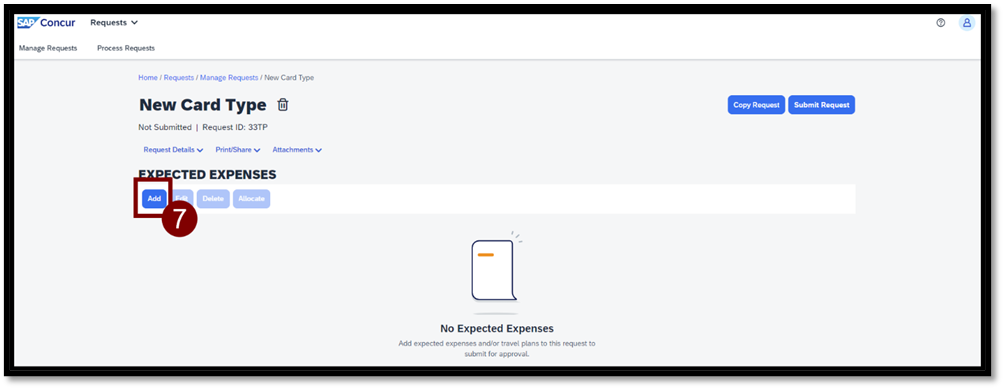Follow the Manage Requests breadcrumb link
The height and width of the screenshot is (389, 1004).
229,77
